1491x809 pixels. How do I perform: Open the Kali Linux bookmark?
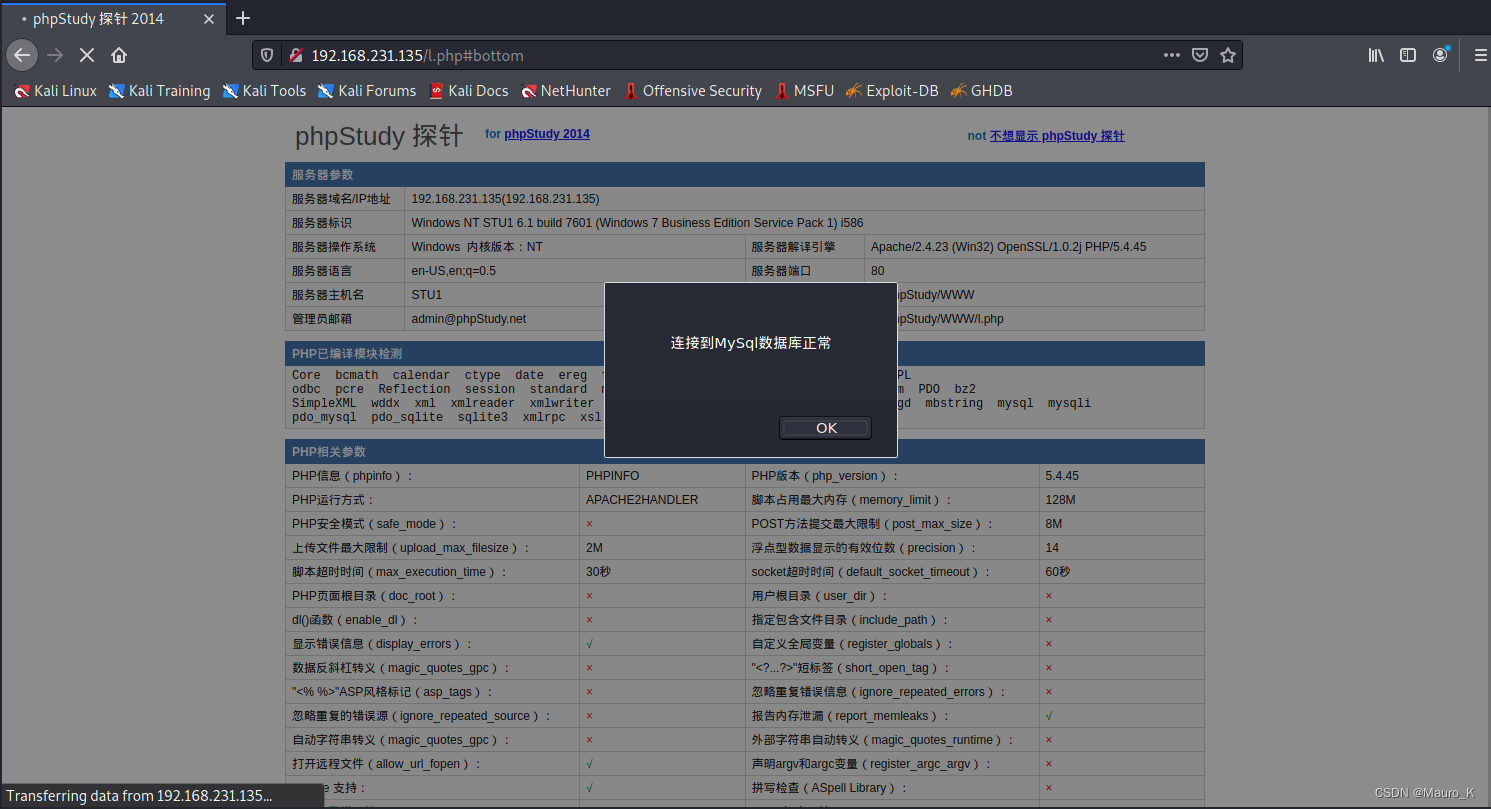[x=56, y=91]
